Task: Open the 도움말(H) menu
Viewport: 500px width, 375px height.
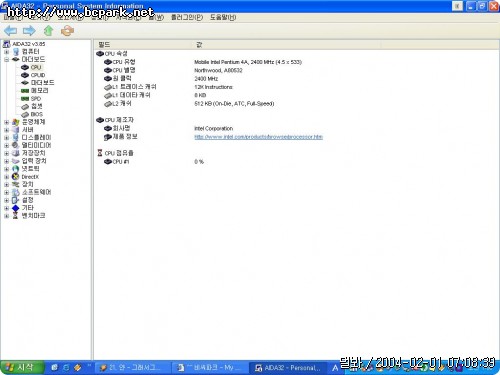Action: (x=223, y=17)
